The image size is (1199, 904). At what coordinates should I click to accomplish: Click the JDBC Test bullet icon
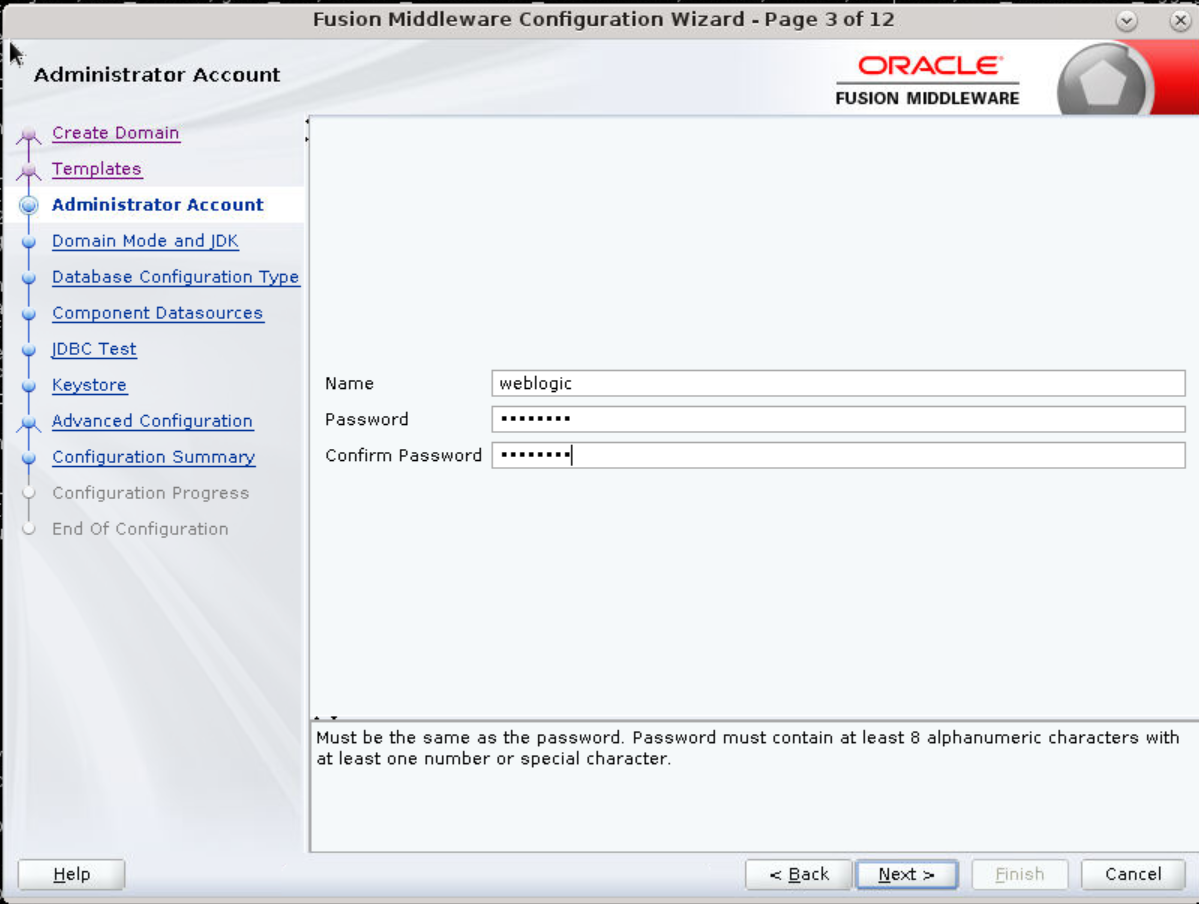point(29,350)
